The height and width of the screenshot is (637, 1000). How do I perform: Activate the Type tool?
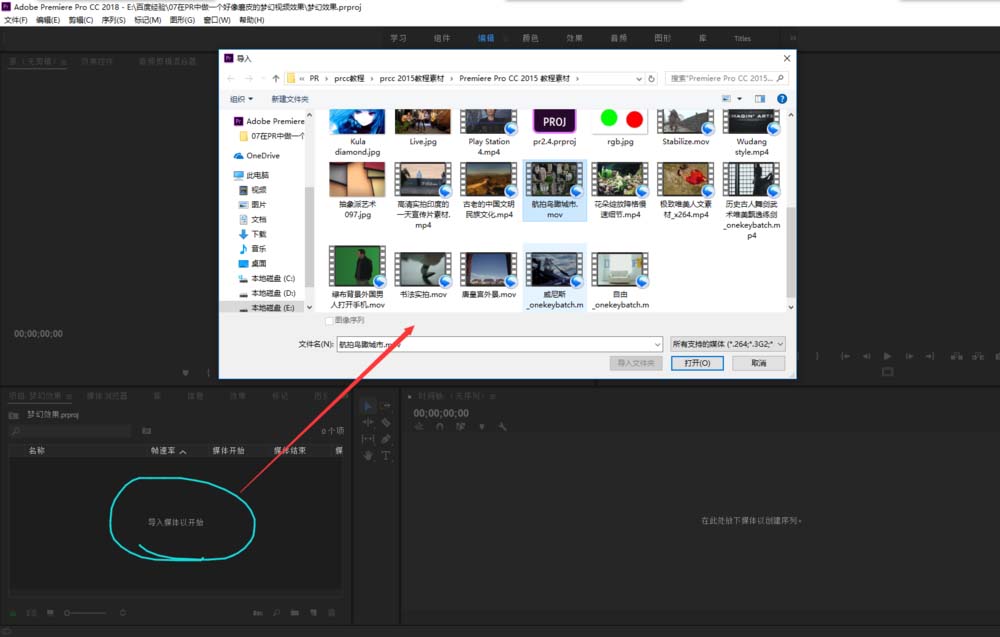(x=388, y=455)
